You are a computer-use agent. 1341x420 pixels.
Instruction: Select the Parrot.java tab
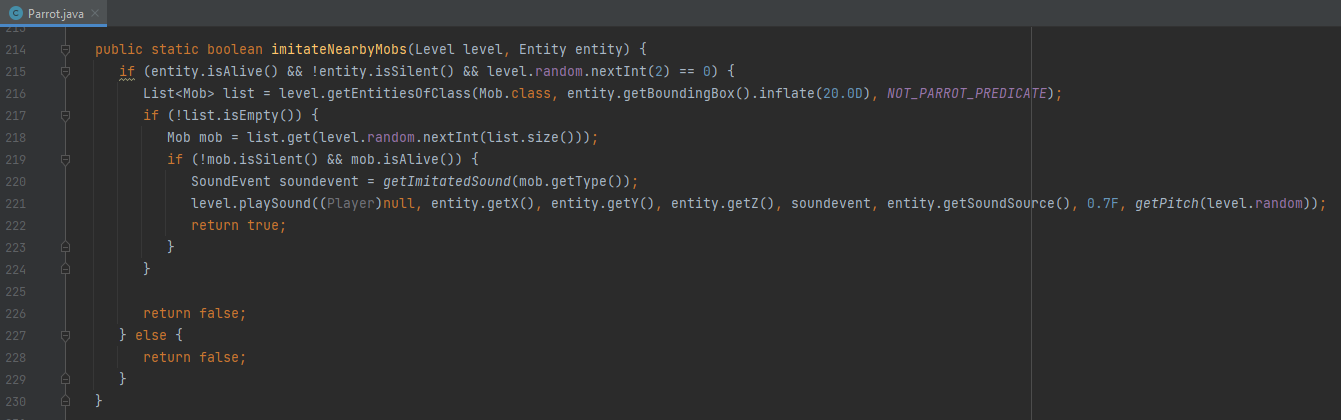coord(55,12)
